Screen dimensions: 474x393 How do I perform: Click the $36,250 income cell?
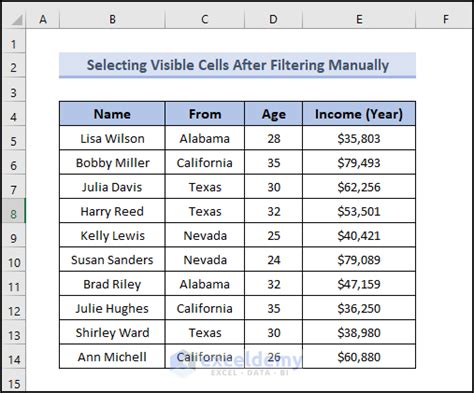(x=359, y=308)
